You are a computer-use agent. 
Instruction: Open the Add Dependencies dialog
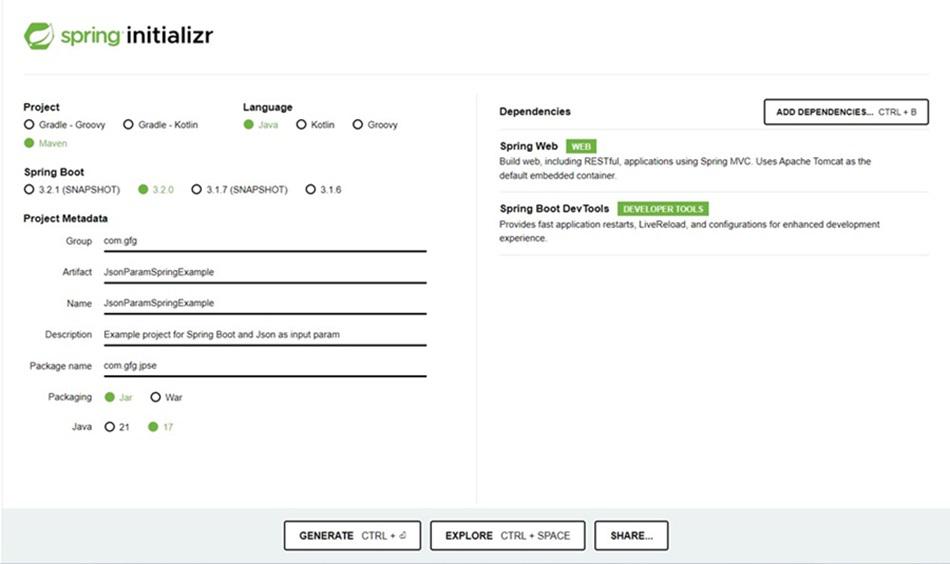click(846, 112)
